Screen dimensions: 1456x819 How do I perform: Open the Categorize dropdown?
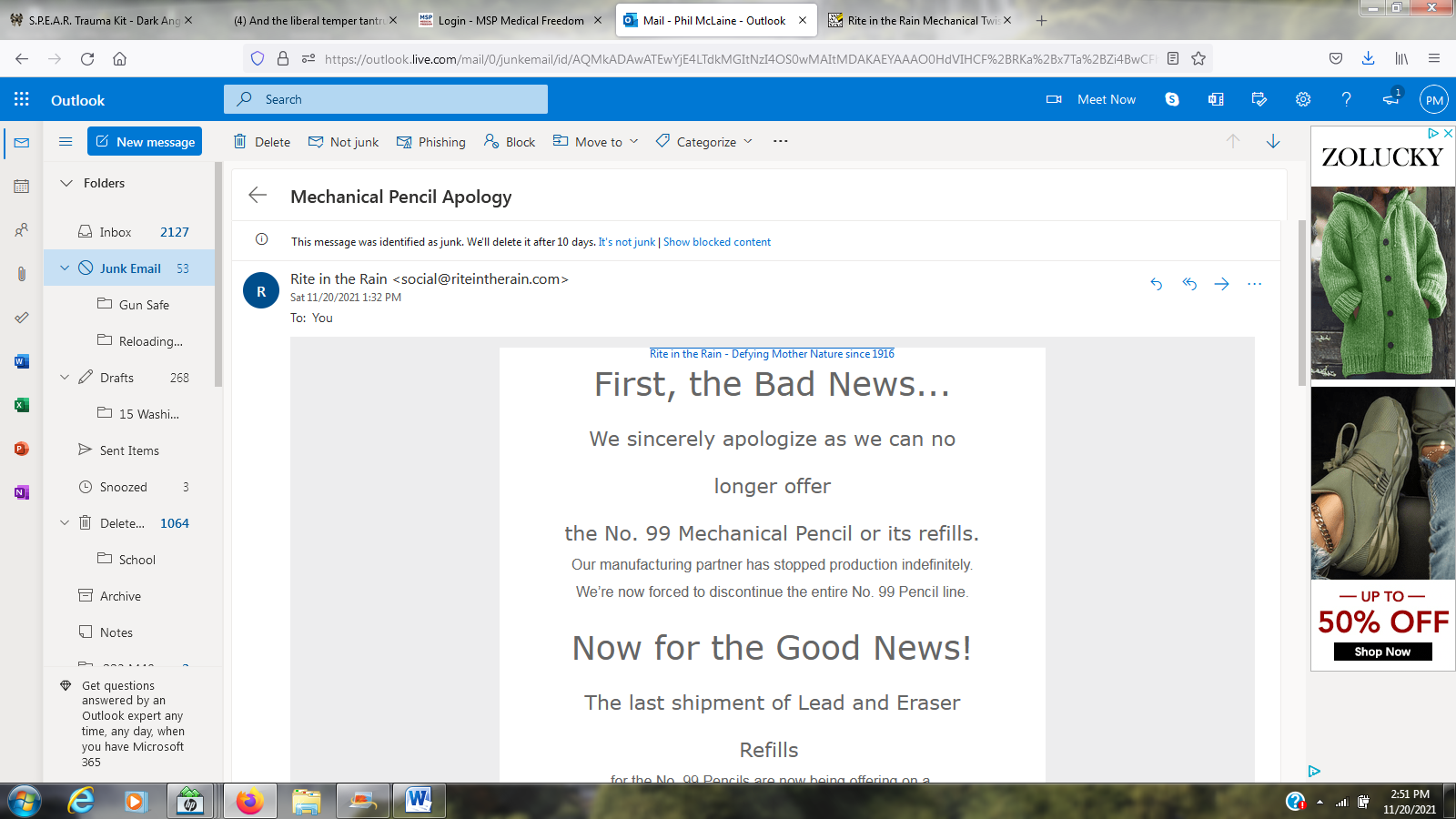pos(704,141)
